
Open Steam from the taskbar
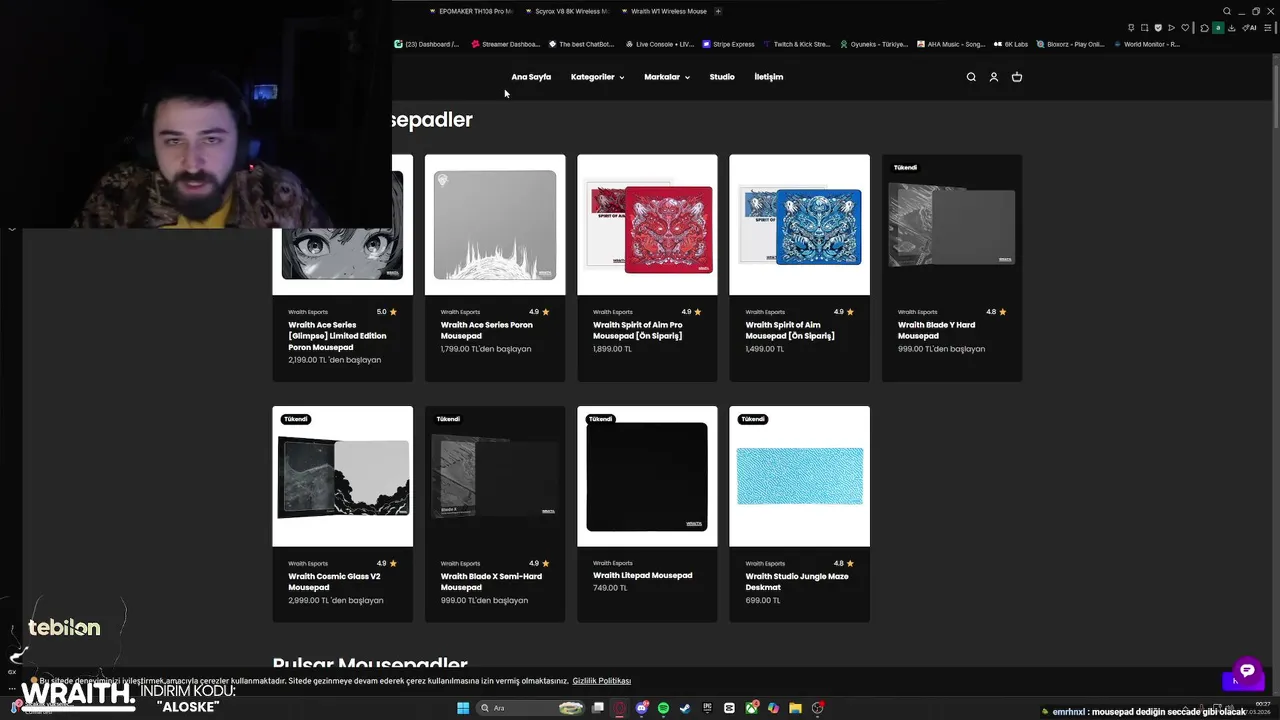[x=685, y=708]
